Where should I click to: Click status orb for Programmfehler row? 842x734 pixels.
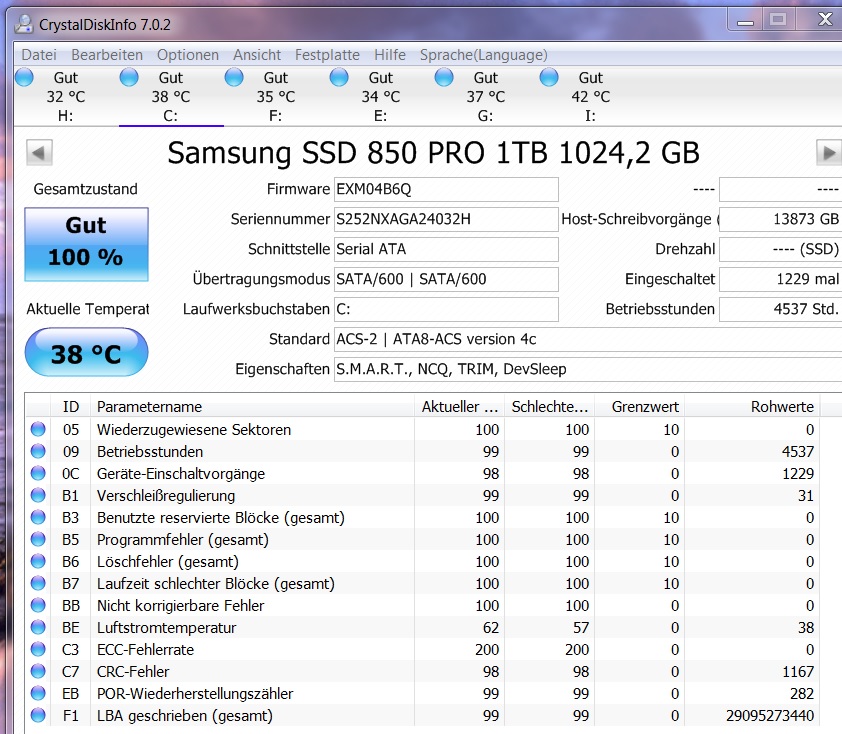coord(38,539)
